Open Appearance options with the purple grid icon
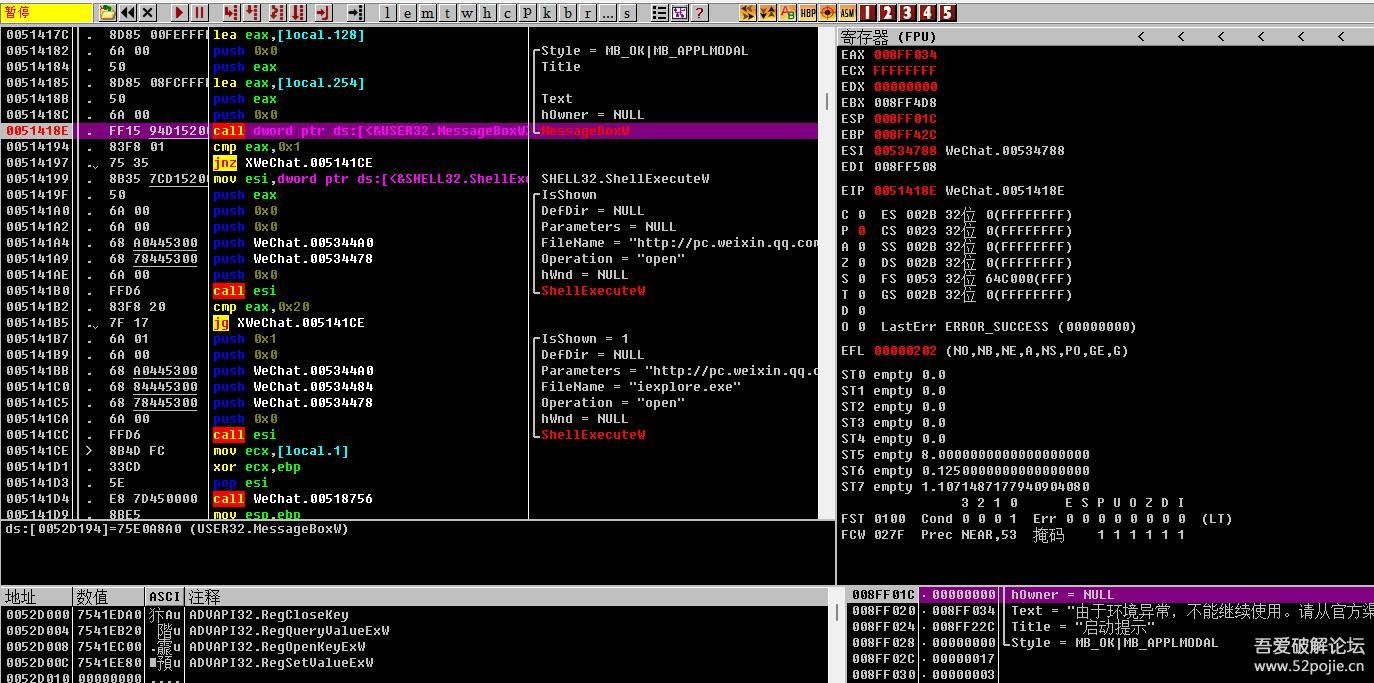Screen dimensions: 1374x683 click(680, 13)
